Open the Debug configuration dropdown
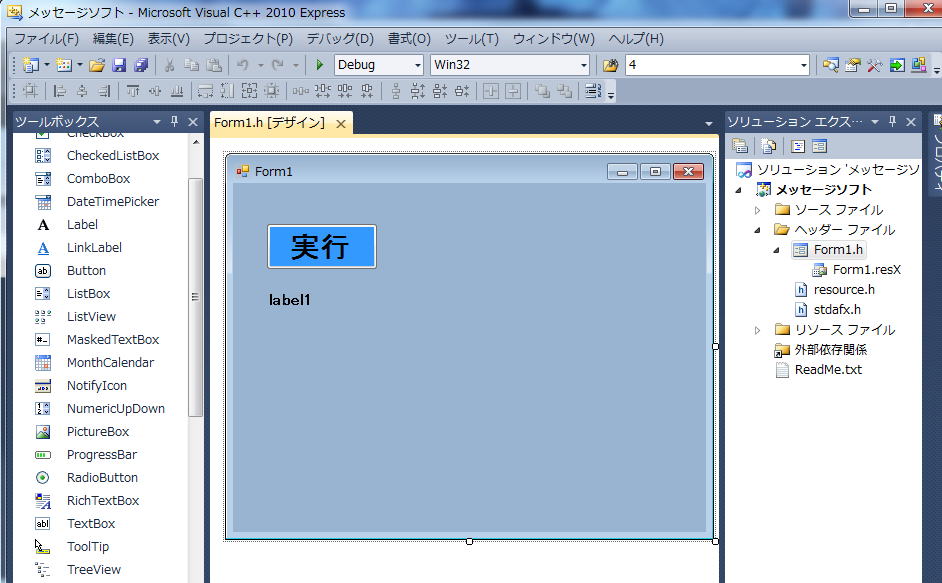Viewport: 942px width, 583px height. (418, 65)
